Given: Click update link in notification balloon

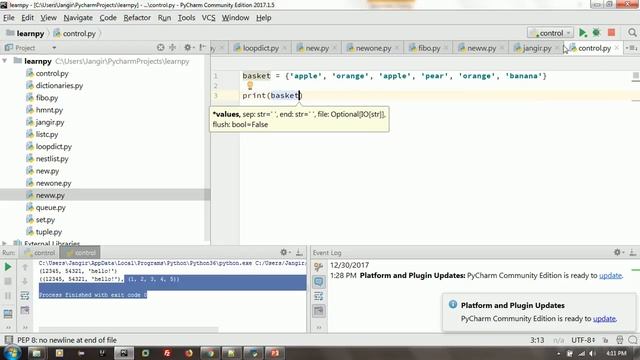Looking at the screenshot, I should coord(604,318).
